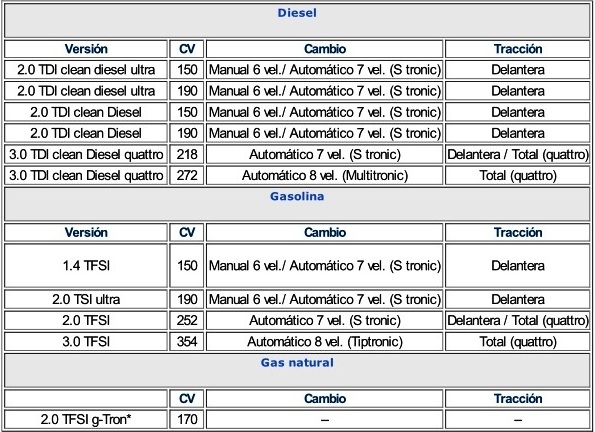Click Total (quattro) in the 3.0 TFSI row

click(x=518, y=342)
